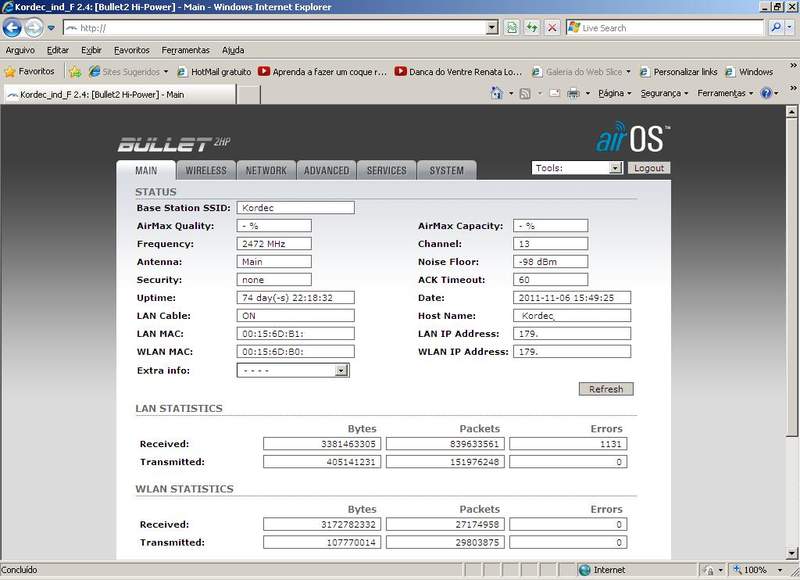Image resolution: width=800 pixels, height=580 pixels.
Task: Add to favorites bar star icon
Action: 75,72
